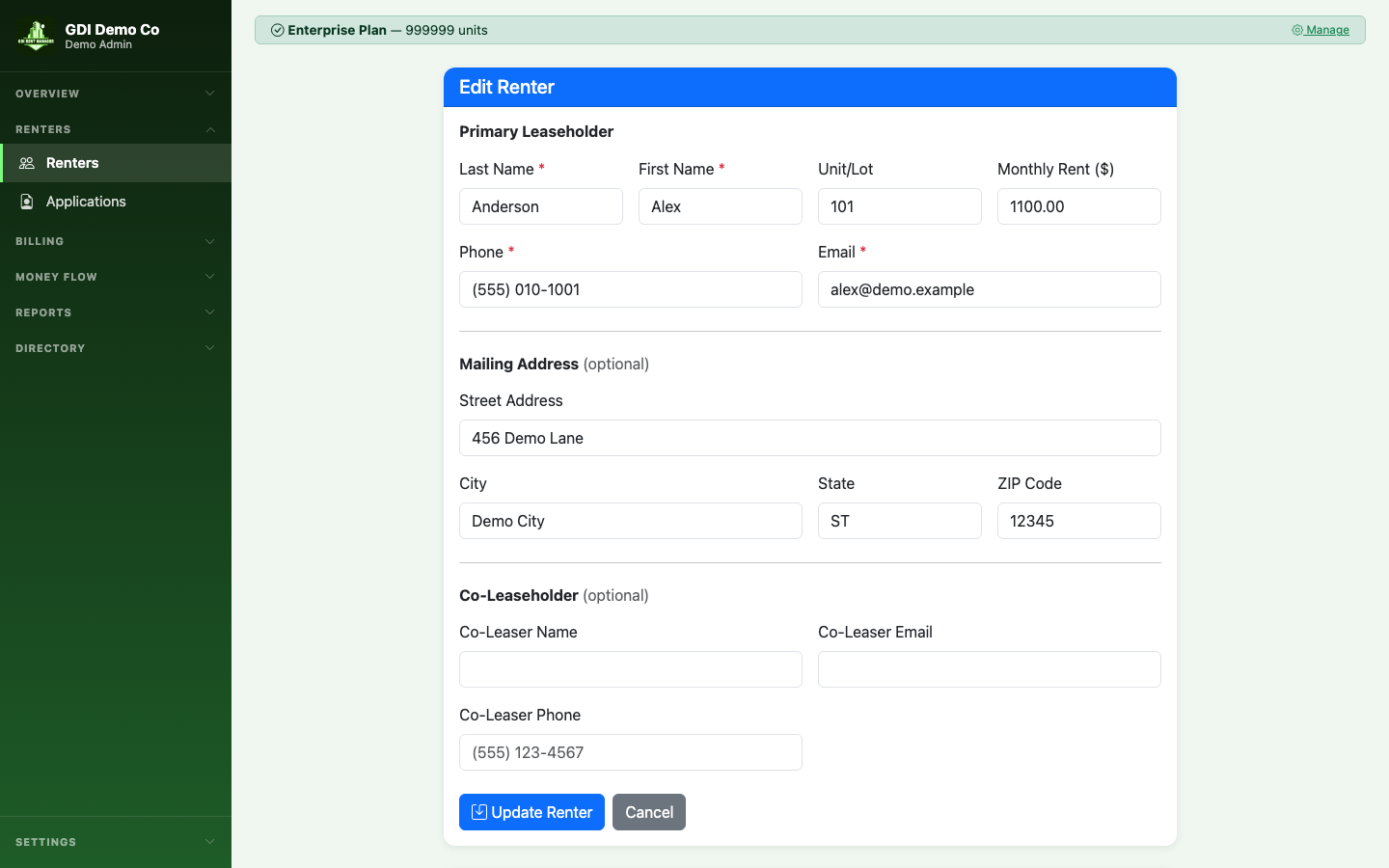Focus the Last Name field containing Anderson
1389x868 pixels.
pyautogui.click(x=541, y=206)
